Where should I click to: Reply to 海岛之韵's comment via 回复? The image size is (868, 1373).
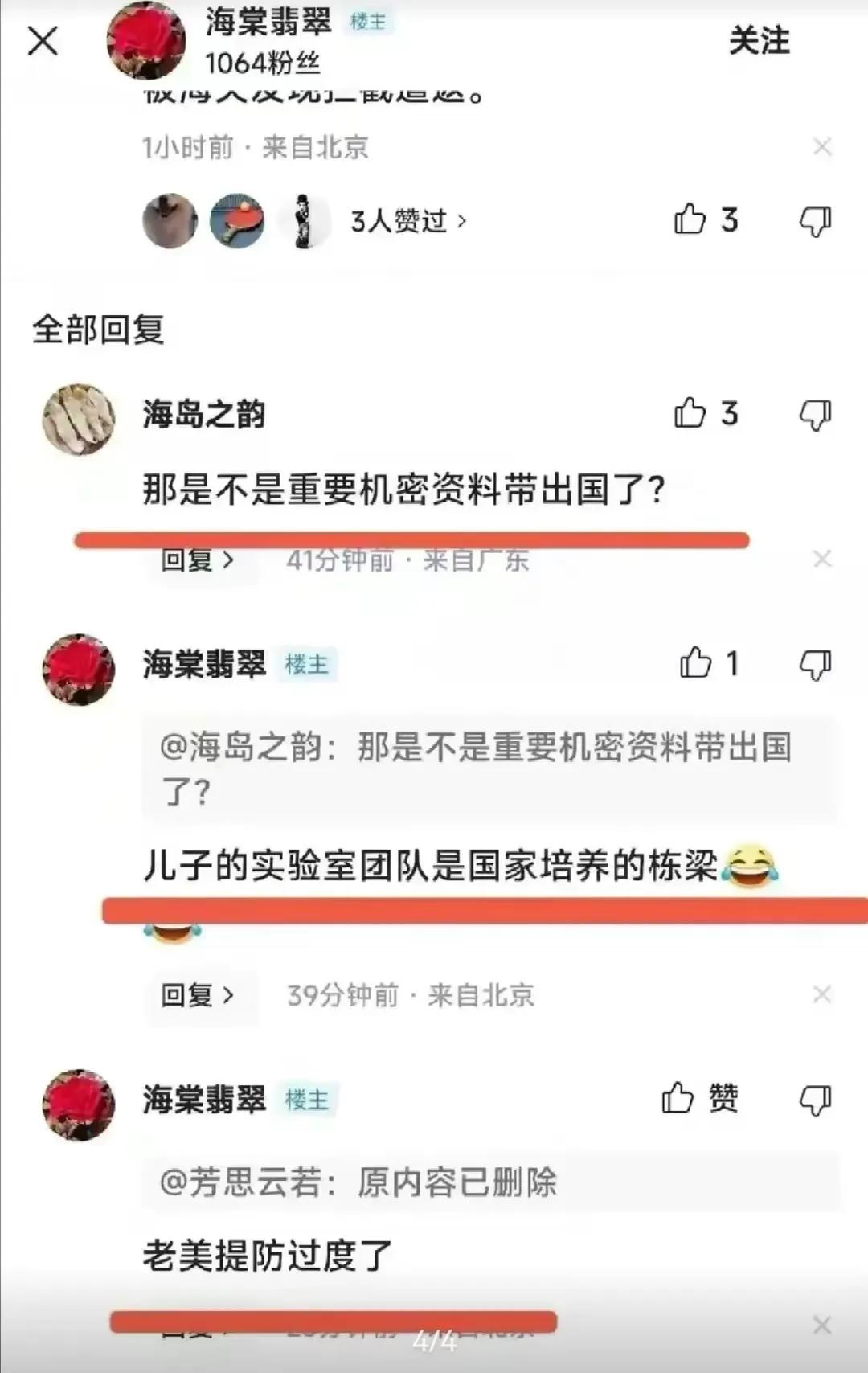(198, 559)
